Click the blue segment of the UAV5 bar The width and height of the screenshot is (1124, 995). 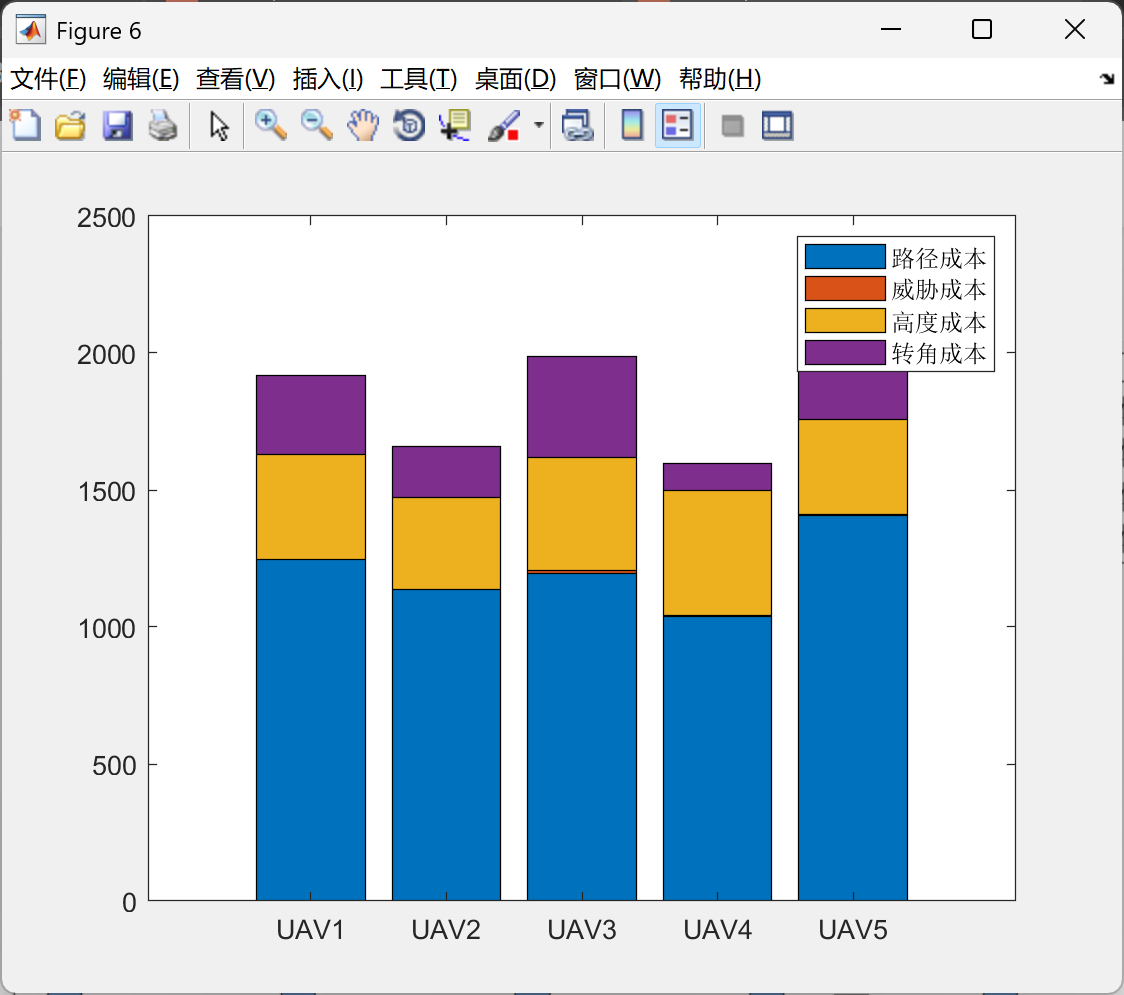click(x=853, y=708)
